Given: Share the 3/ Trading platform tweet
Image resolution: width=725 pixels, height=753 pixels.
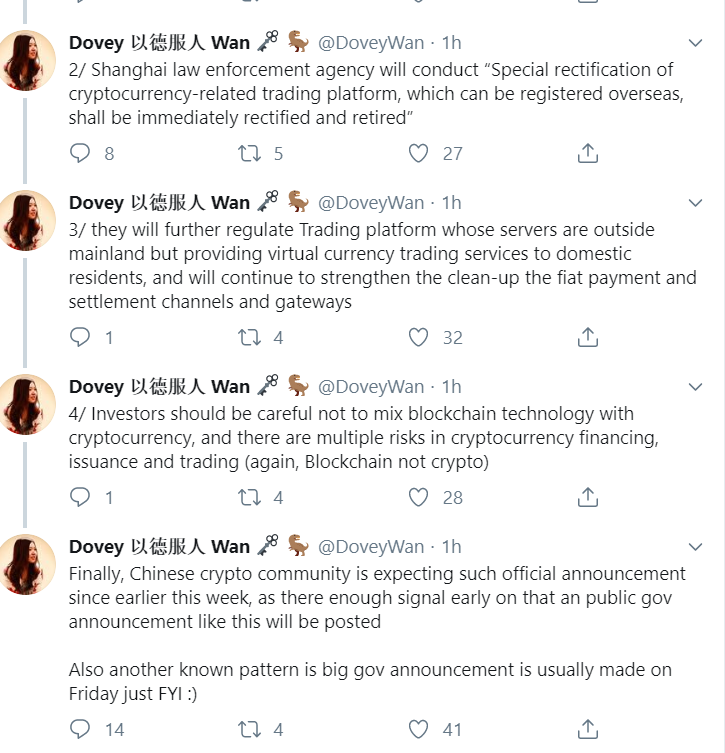Looking at the screenshot, I should pyautogui.click(x=588, y=338).
